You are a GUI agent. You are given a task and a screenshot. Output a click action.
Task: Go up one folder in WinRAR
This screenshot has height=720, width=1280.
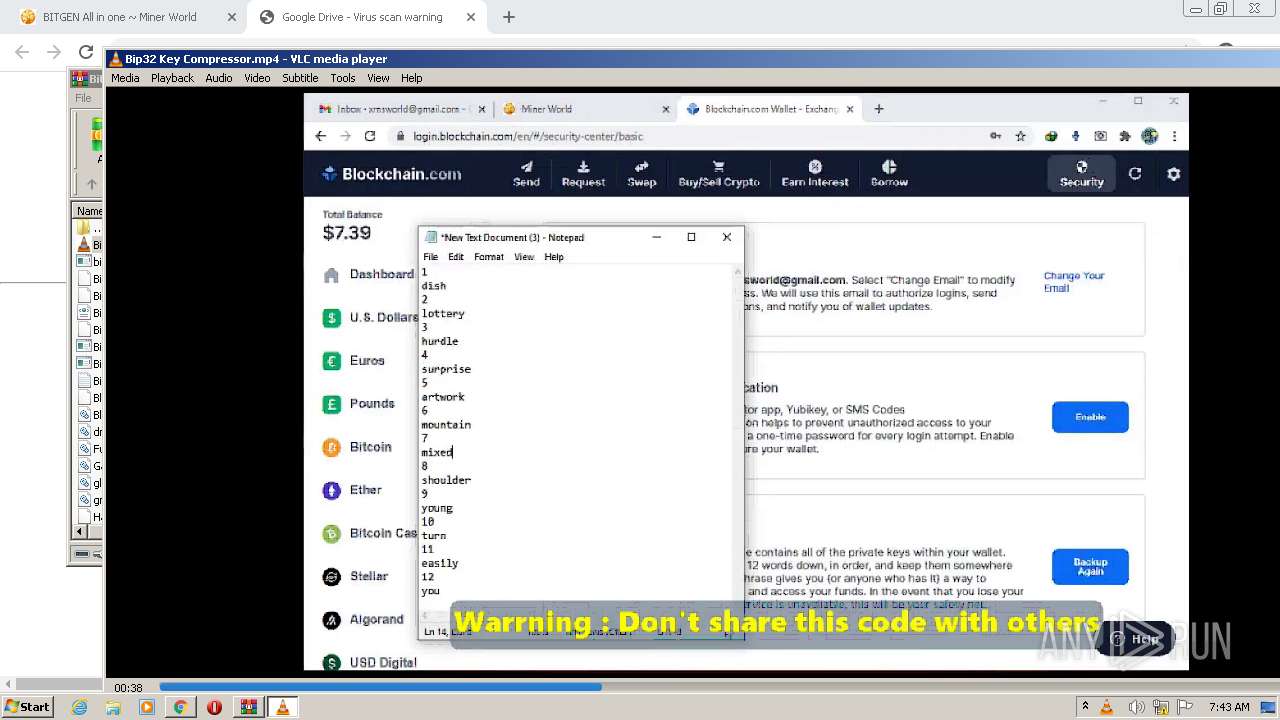(91, 184)
